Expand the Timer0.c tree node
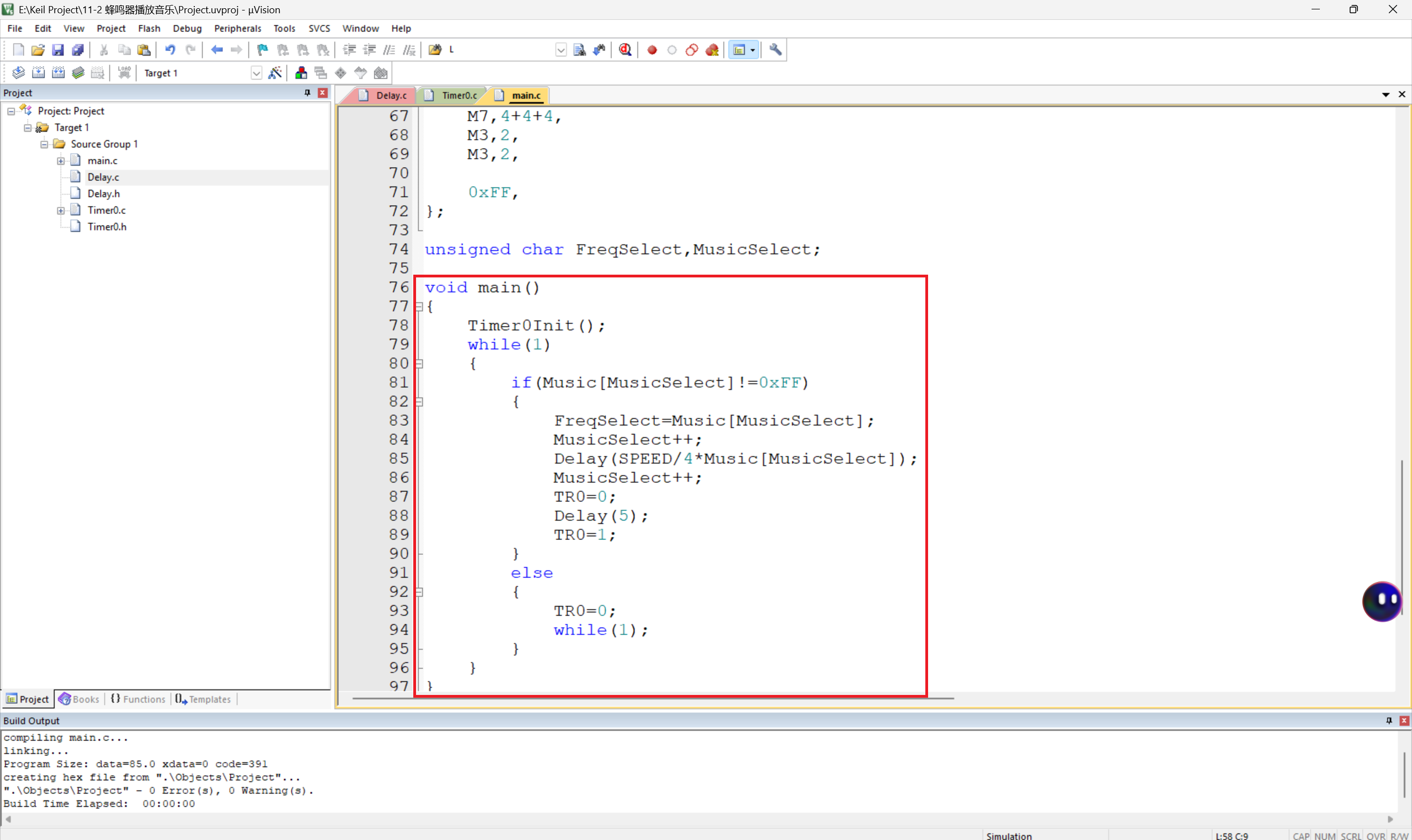Image resolution: width=1412 pixels, height=840 pixels. tap(61, 211)
